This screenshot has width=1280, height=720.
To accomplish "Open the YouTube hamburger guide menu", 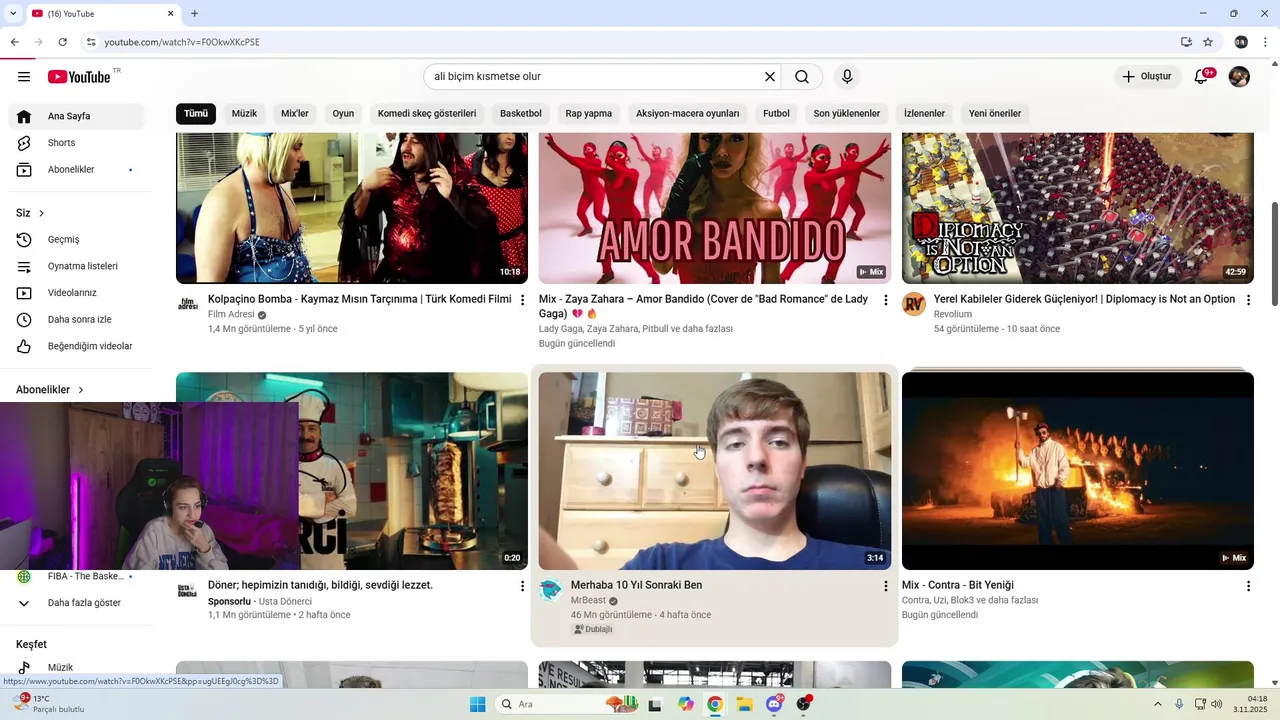I will tap(24, 77).
